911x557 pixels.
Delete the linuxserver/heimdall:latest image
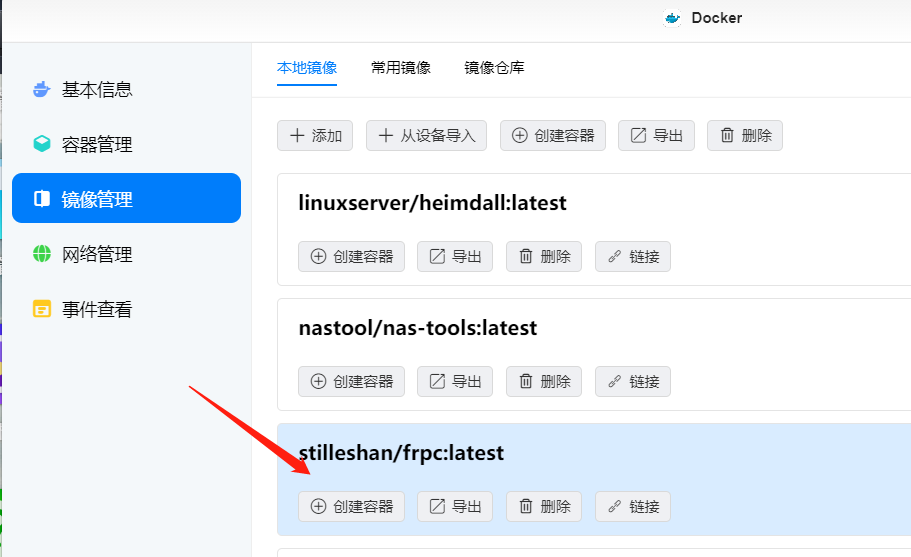[544, 256]
